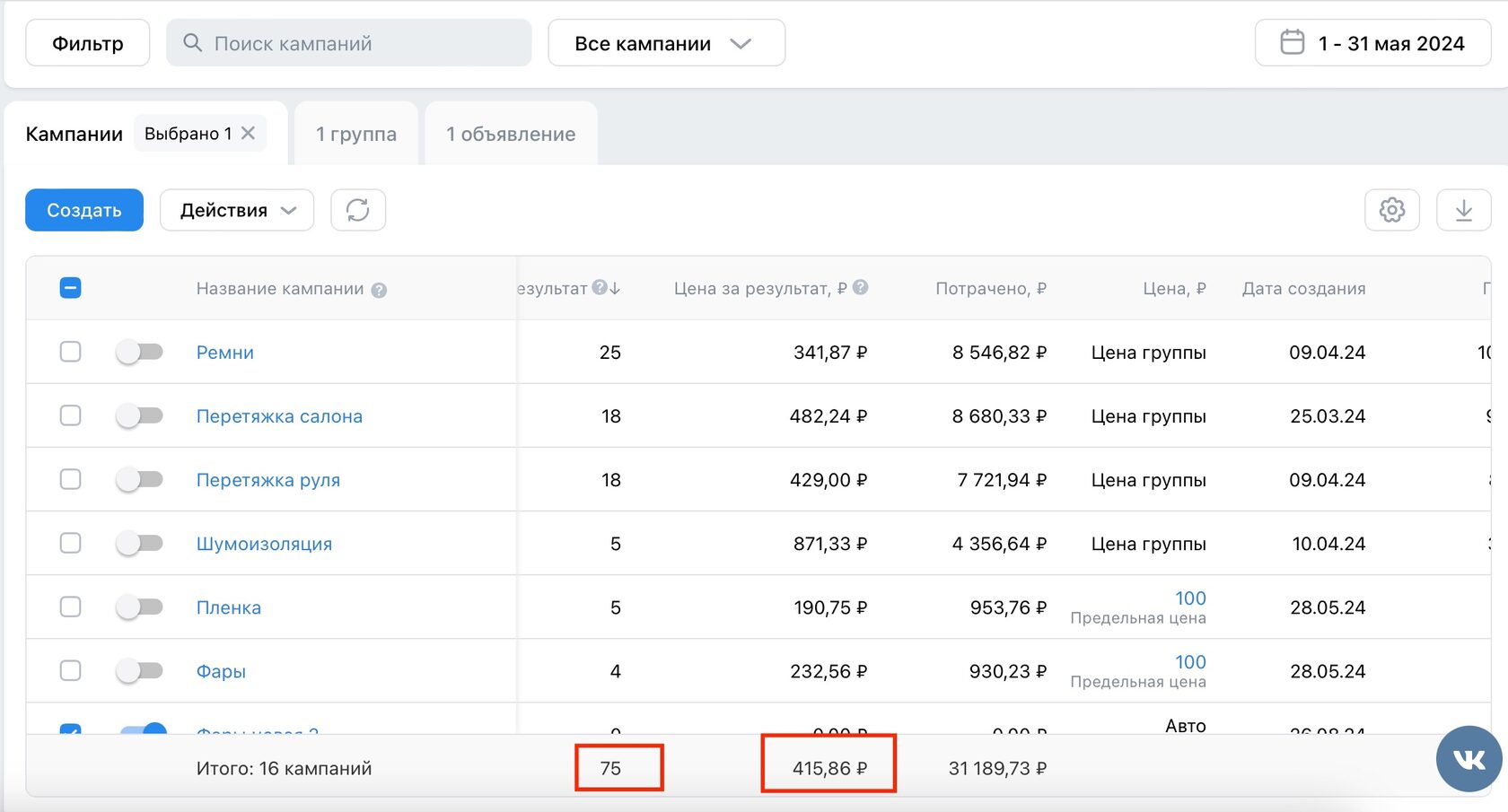
Task: Click help icon beside Цена за результат
Action: [860, 288]
